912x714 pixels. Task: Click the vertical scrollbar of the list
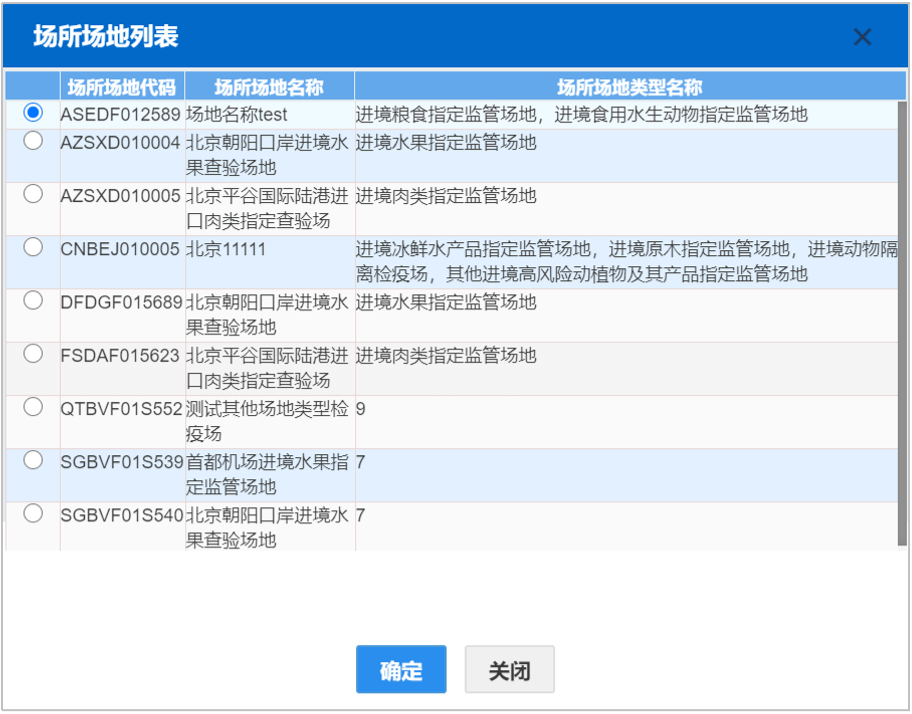tap(902, 323)
